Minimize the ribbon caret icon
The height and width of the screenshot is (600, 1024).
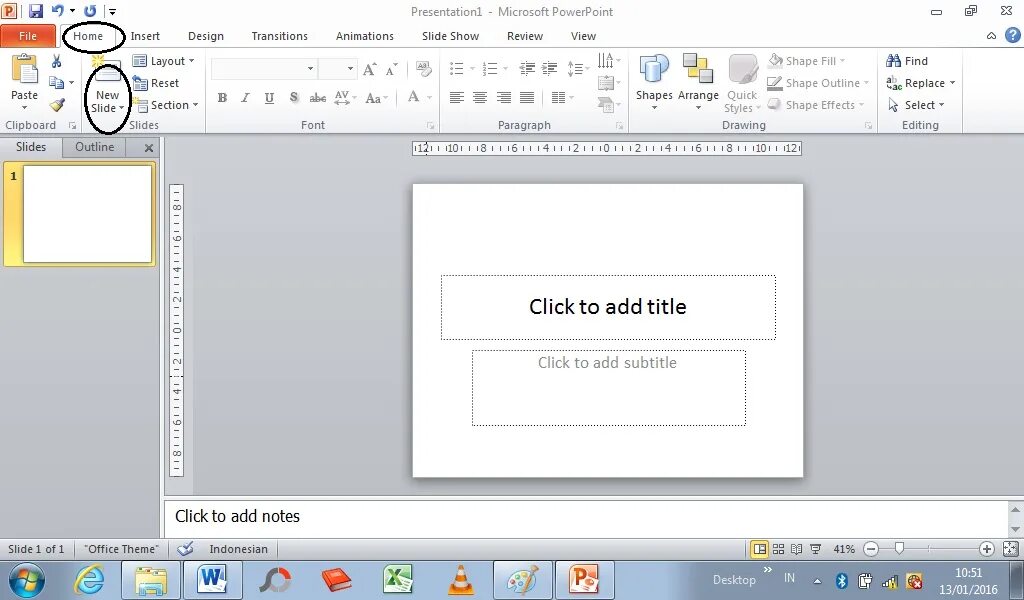991,36
